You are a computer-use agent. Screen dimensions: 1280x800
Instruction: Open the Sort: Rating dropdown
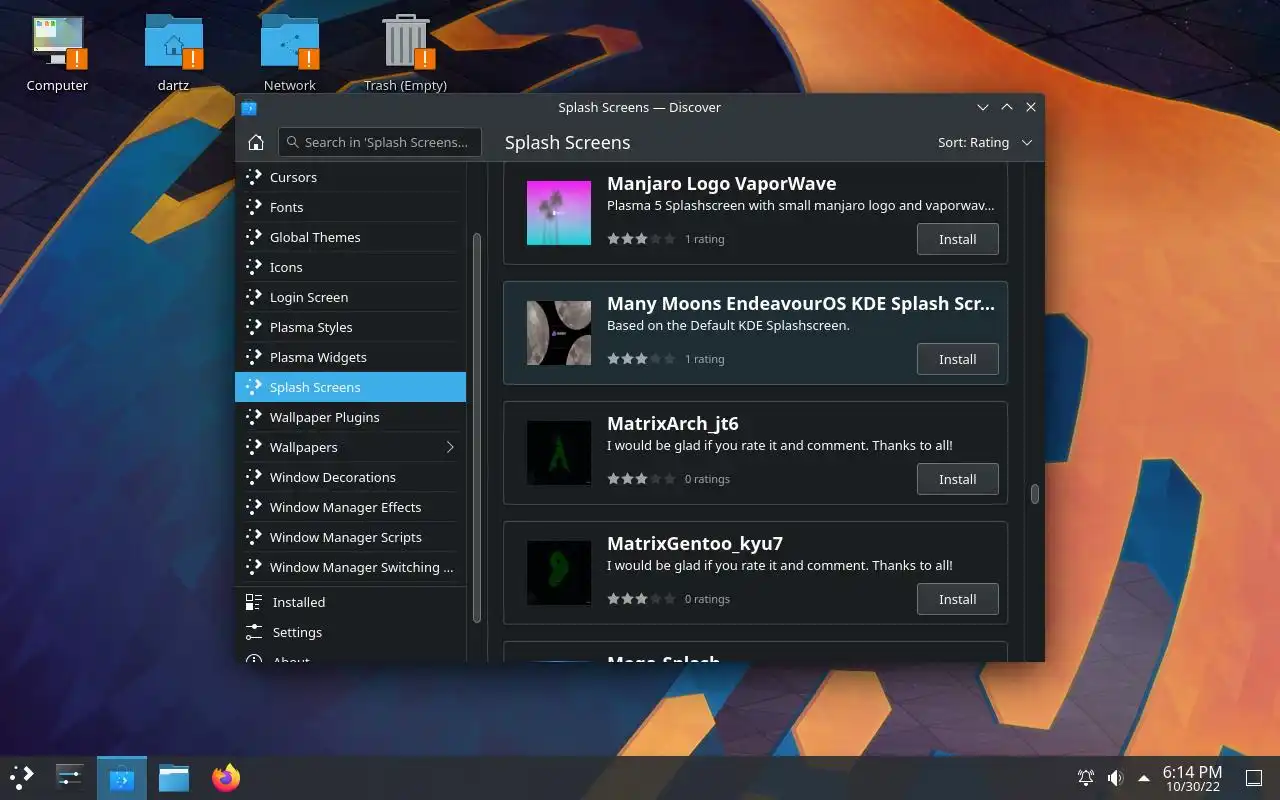[984, 142]
